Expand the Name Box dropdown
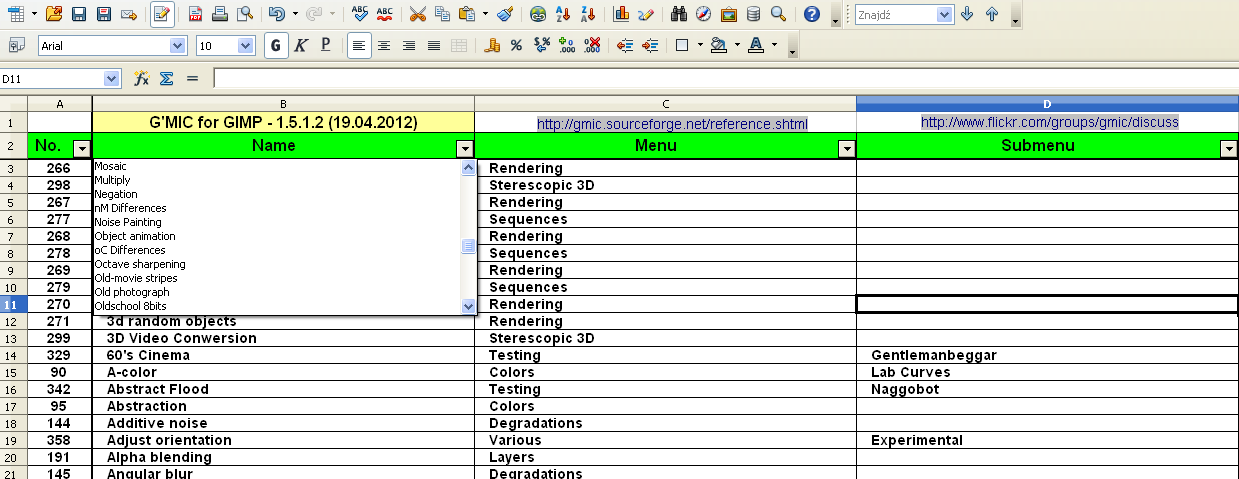 pos(112,78)
